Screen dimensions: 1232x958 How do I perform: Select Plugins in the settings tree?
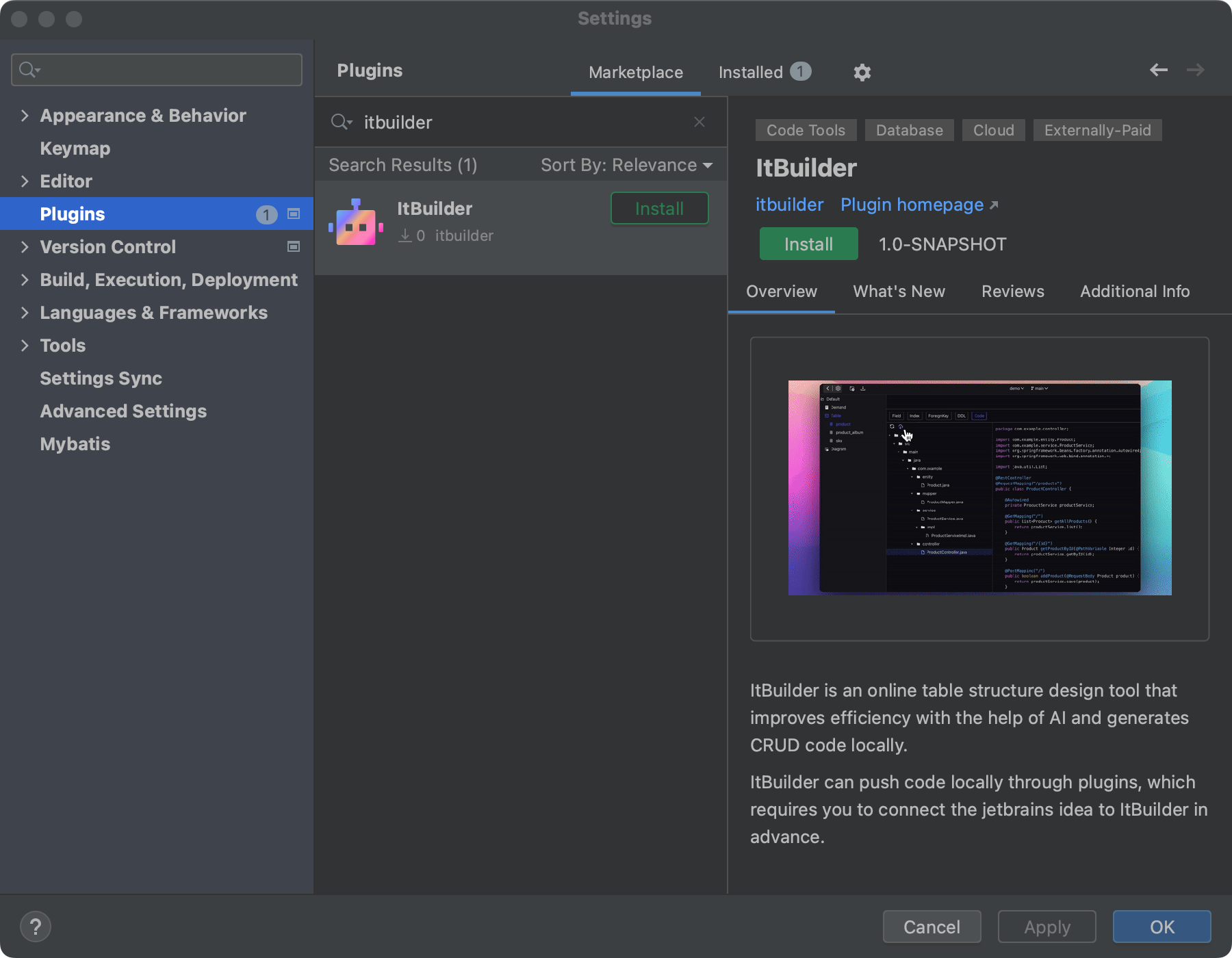point(157,214)
